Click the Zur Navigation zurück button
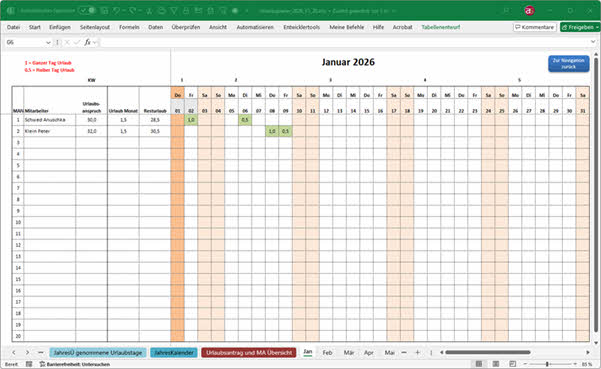The image size is (601, 369). pyautogui.click(x=568, y=64)
